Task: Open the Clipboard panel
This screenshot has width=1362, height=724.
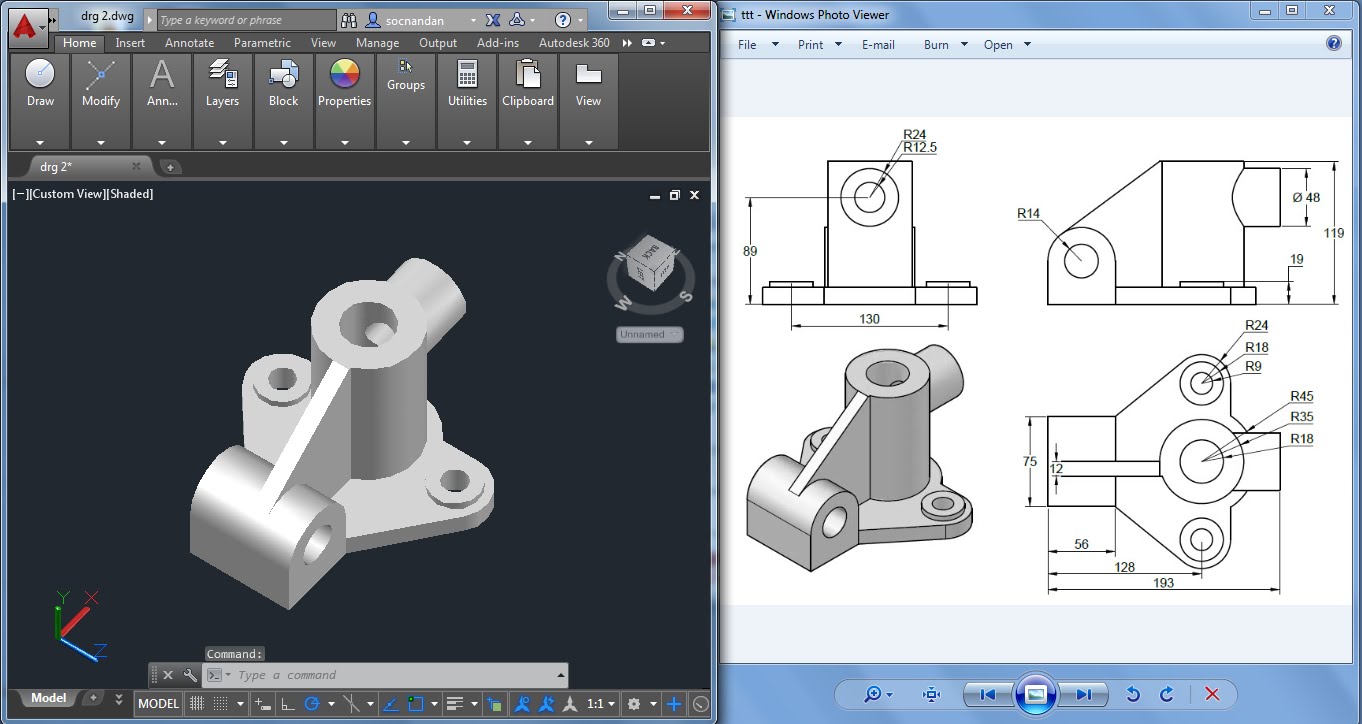Action: pyautogui.click(x=528, y=83)
